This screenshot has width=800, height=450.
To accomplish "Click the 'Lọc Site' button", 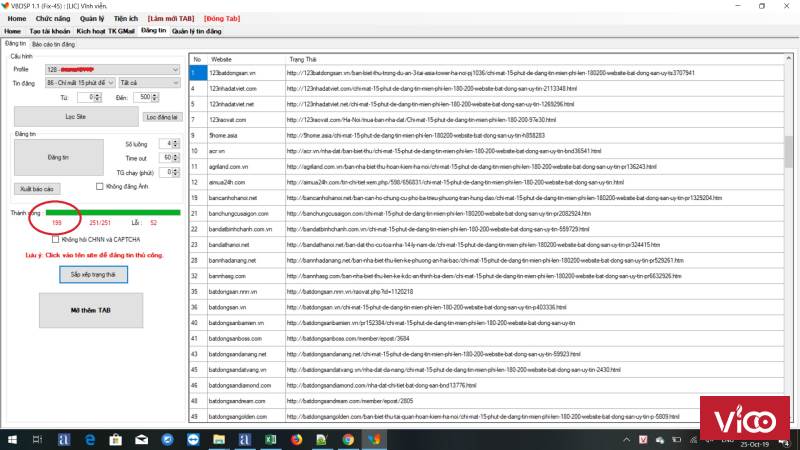I will pos(76,116).
